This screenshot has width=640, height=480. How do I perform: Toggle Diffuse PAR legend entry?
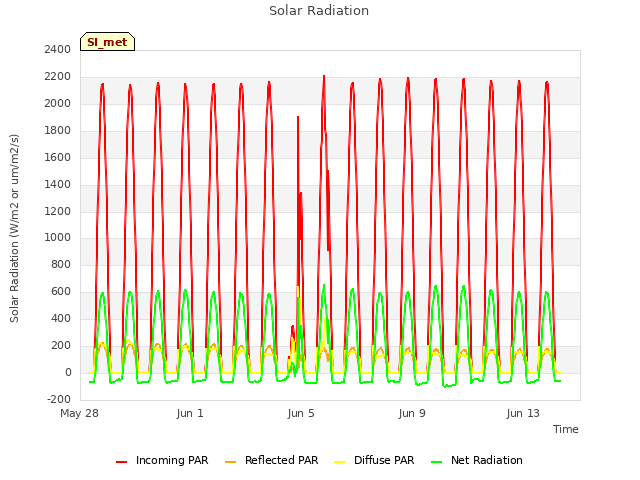coord(374,460)
